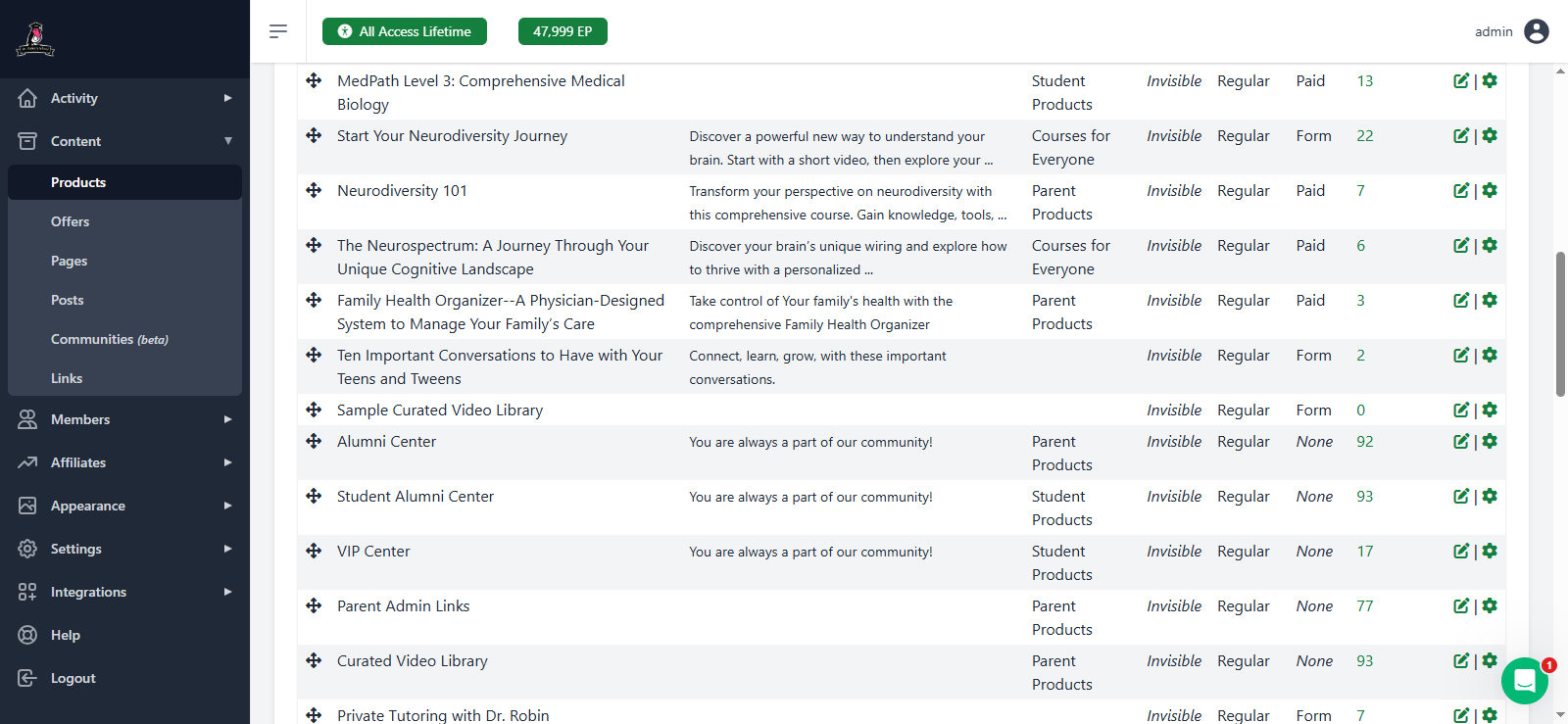The height and width of the screenshot is (724, 1568).
Task: Toggle the hamburger sidebar menu icon
Action: click(x=278, y=31)
